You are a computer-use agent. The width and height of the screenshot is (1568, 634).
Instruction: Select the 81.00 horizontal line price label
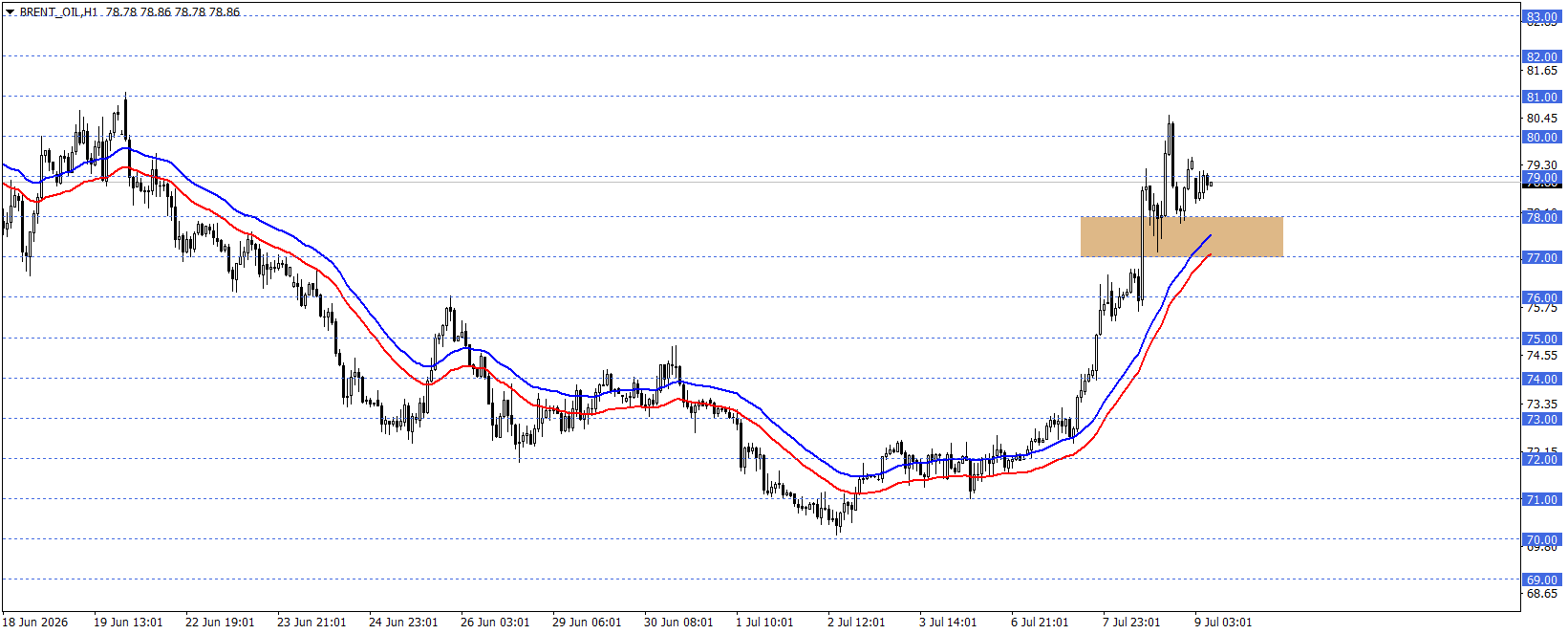[1540, 97]
